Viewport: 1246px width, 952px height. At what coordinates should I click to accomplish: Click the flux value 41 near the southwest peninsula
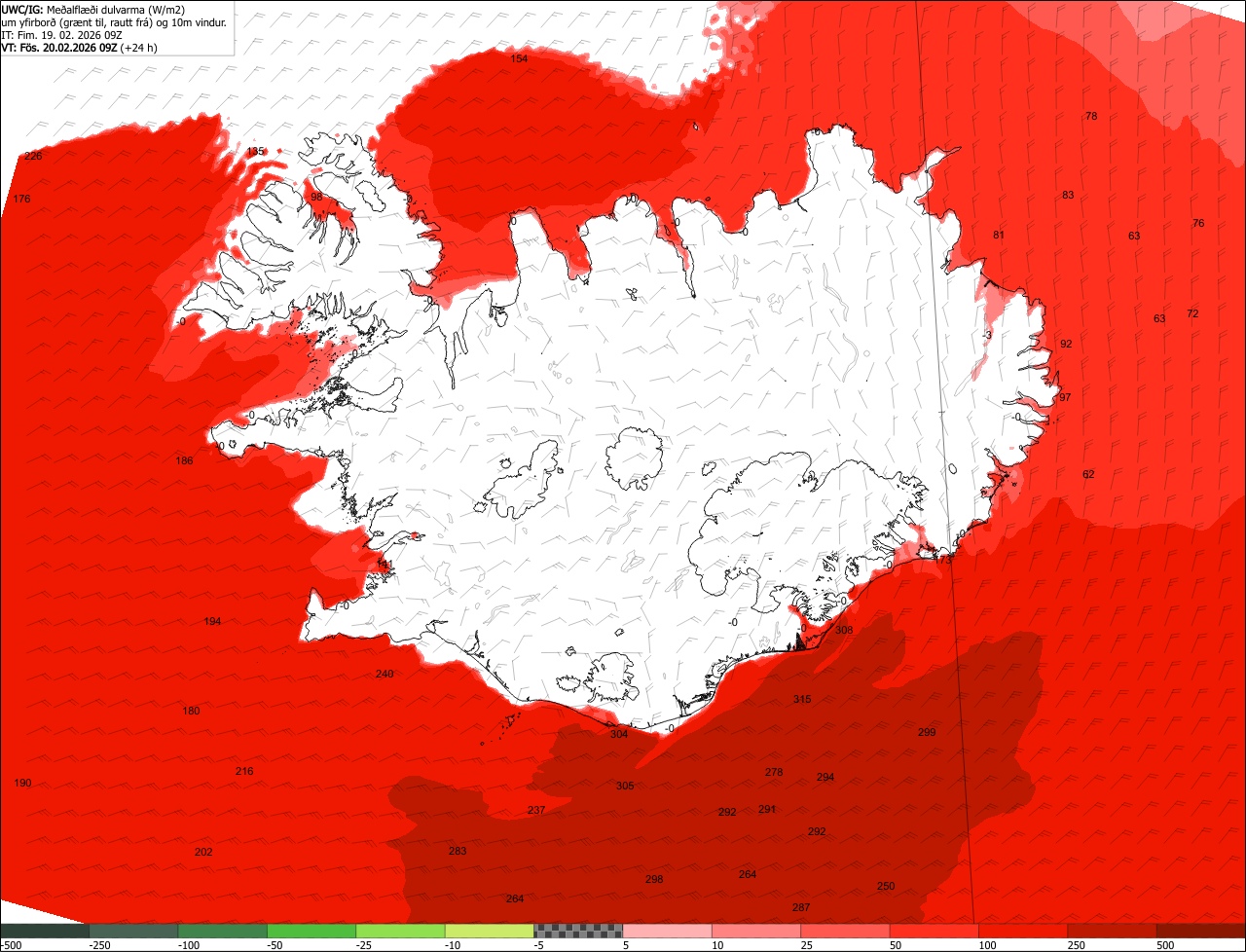tap(385, 564)
